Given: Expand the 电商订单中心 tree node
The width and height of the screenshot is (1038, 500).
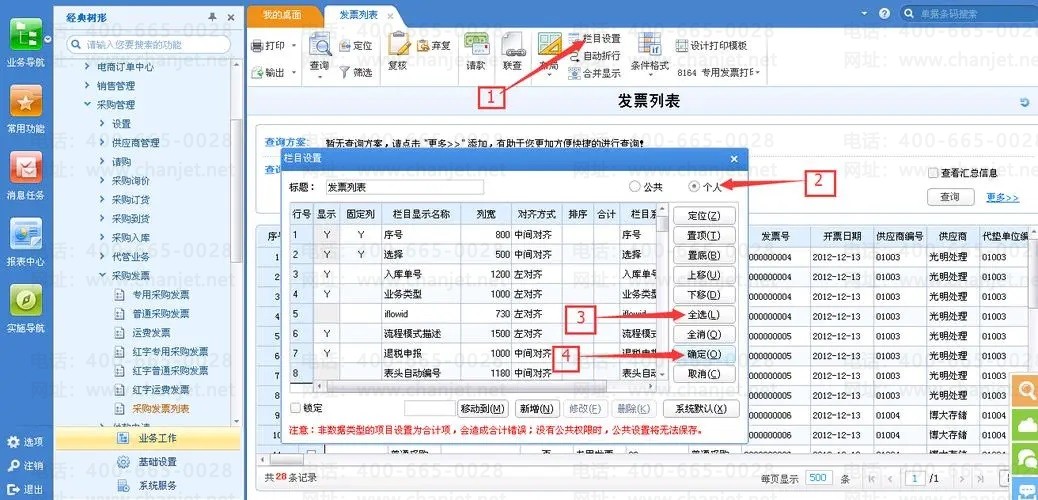Looking at the screenshot, I should point(87,66).
